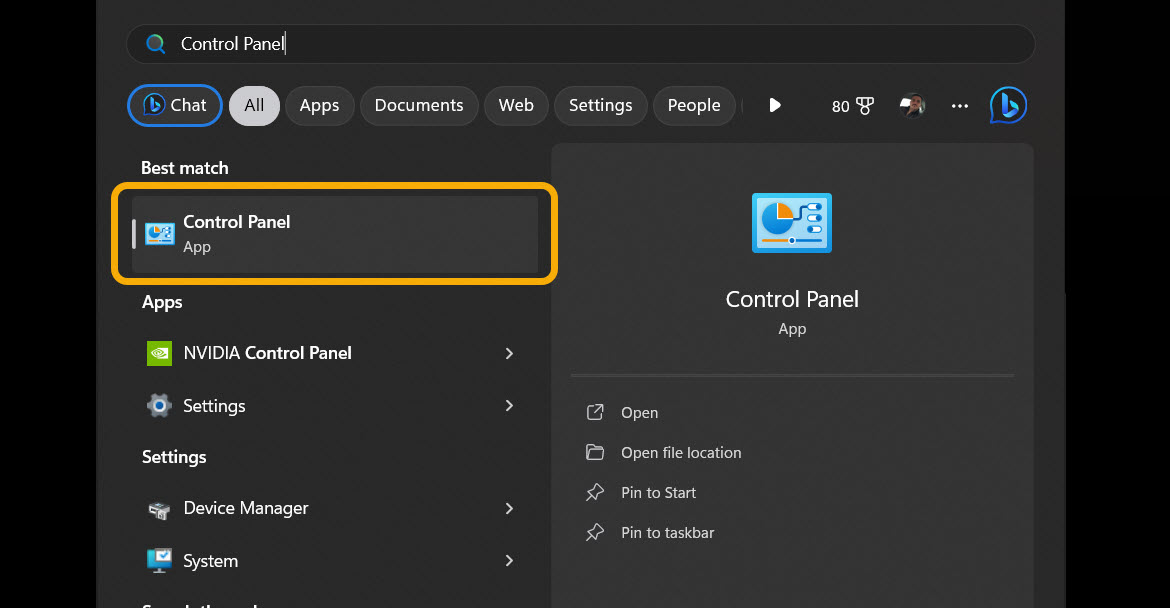Switch to the Documents filter tab
The image size is (1170, 608).
(x=419, y=105)
